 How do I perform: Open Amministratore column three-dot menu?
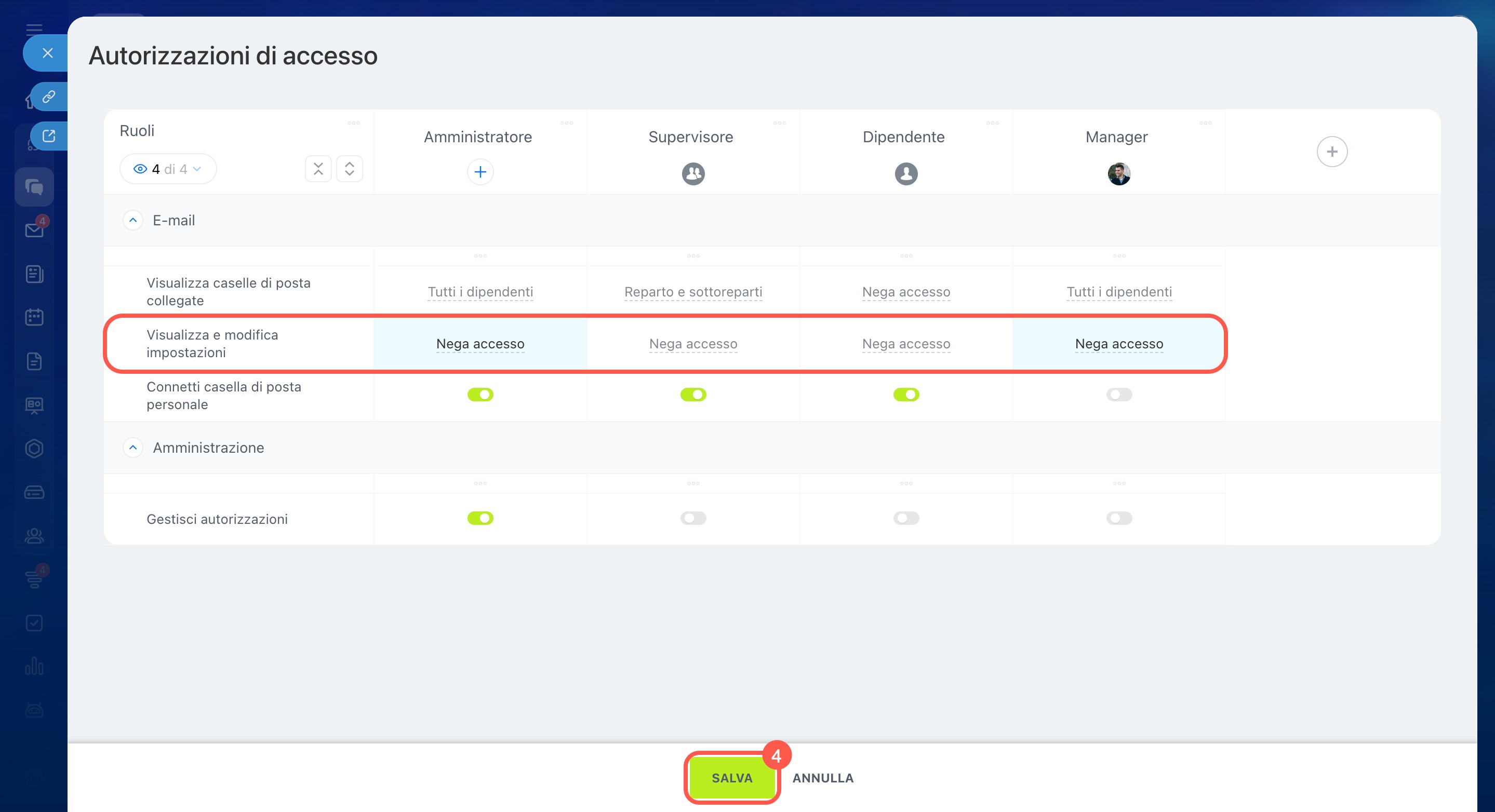pyautogui.click(x=566, y=123)
